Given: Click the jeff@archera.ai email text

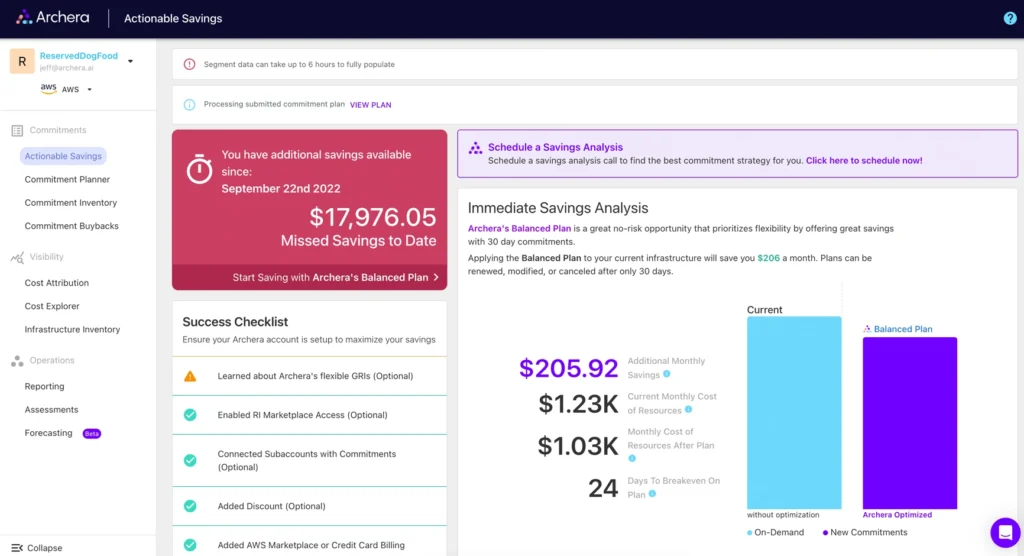Looking at the screenshot, I should (67, 68).
